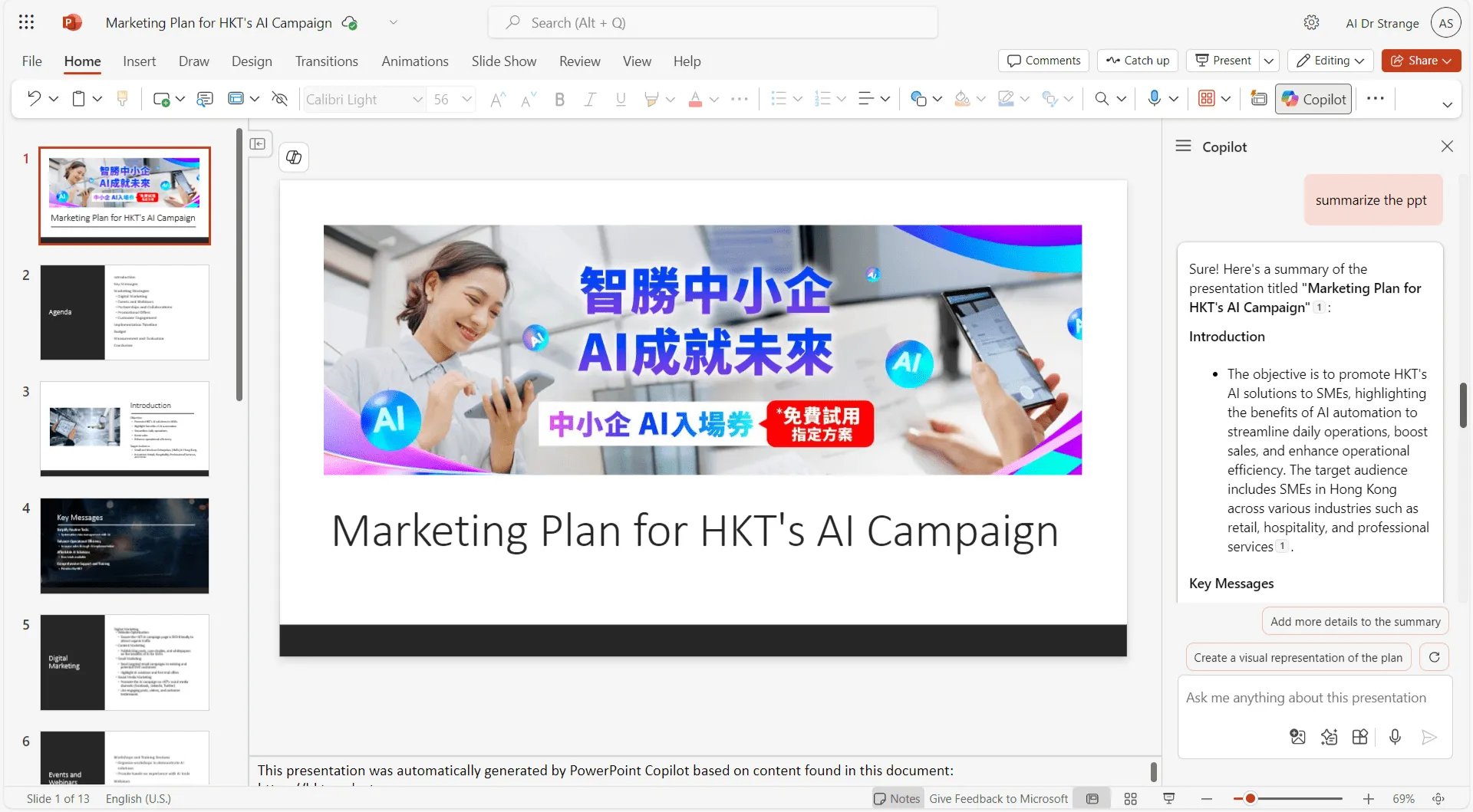Apply text highlight color
Image resolution: width=1473 pixels, height=812 pixels.
[x=651, y=99]
